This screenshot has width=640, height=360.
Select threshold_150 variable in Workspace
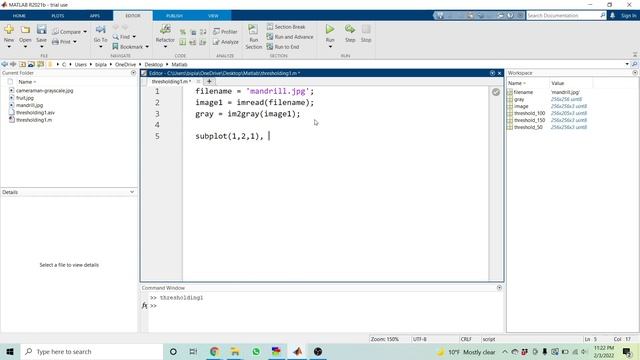(x=529, y=120)
